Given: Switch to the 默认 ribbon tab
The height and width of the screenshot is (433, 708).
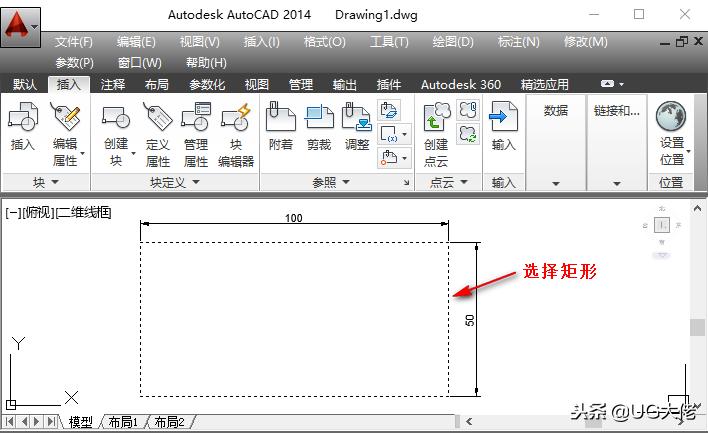Looking at the screenshot, I should [25, 84].
